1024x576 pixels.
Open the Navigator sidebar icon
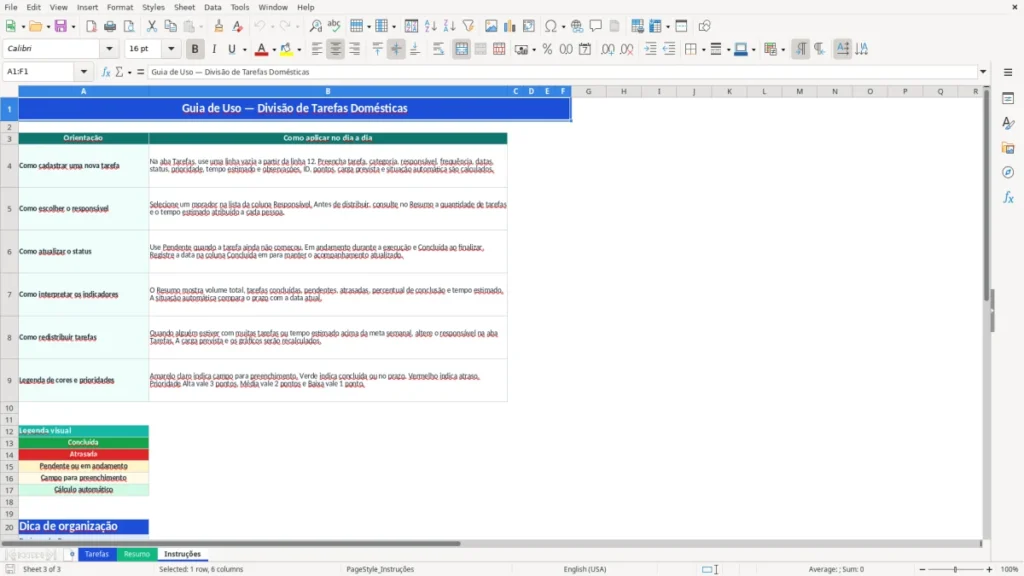pos(1008,172)
